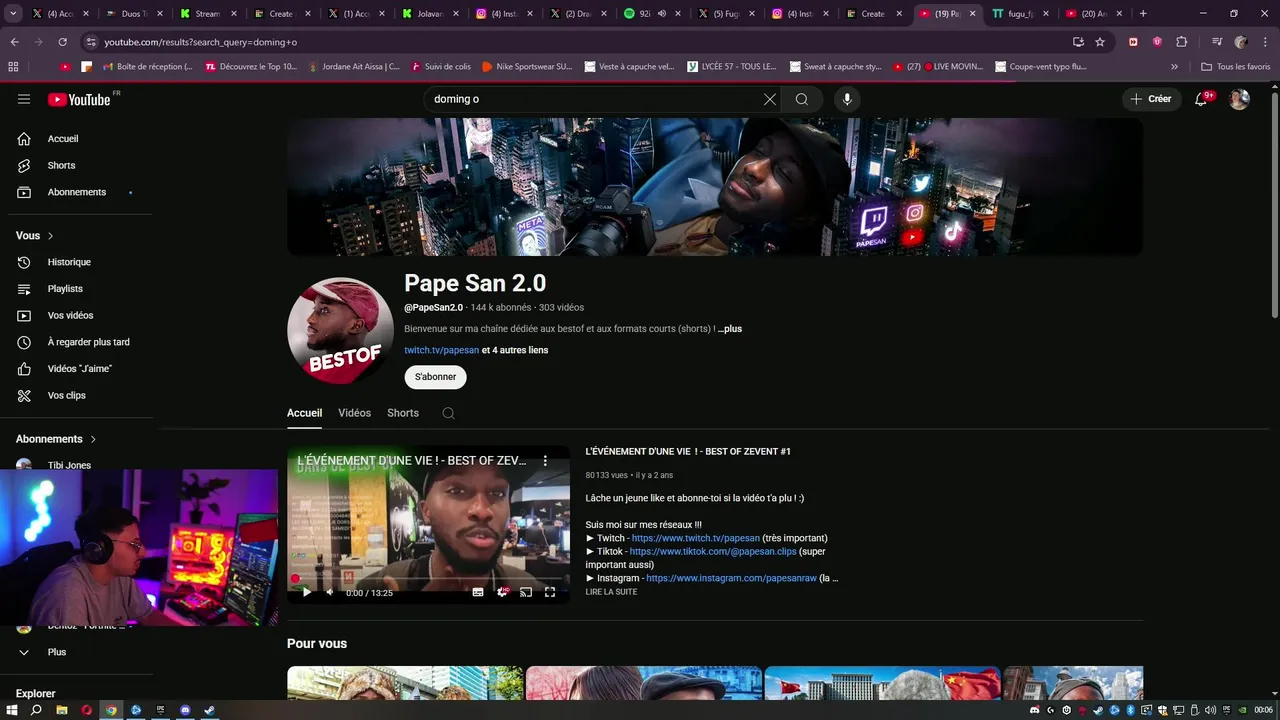
Task: Open featured video settings gear
Action: [502, 592]
